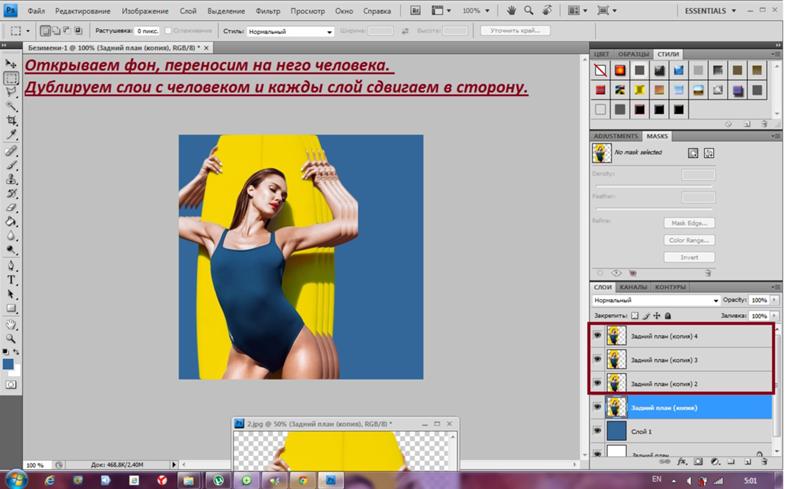The width and height of the screenshot is (800, 489).
Task: Open the ESSENTIALS workspace dropdown
Action: [710, 11]
